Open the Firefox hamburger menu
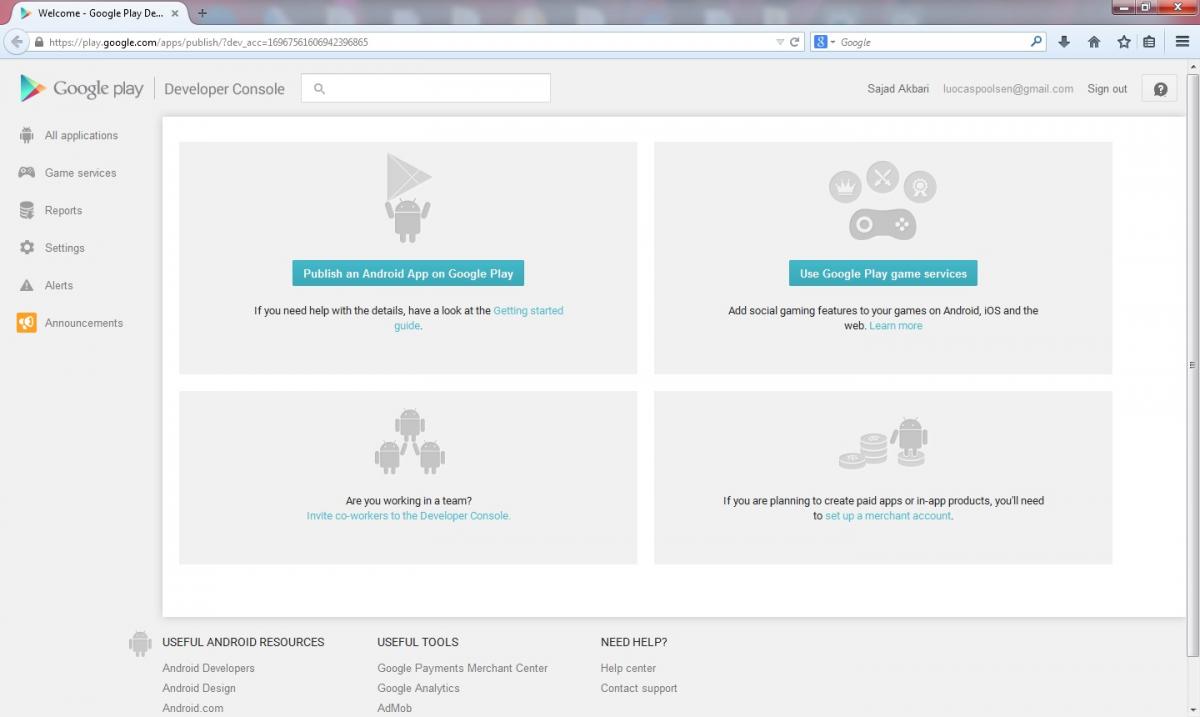Viewport: 1200px width, 717px height. coord(1182,42)
